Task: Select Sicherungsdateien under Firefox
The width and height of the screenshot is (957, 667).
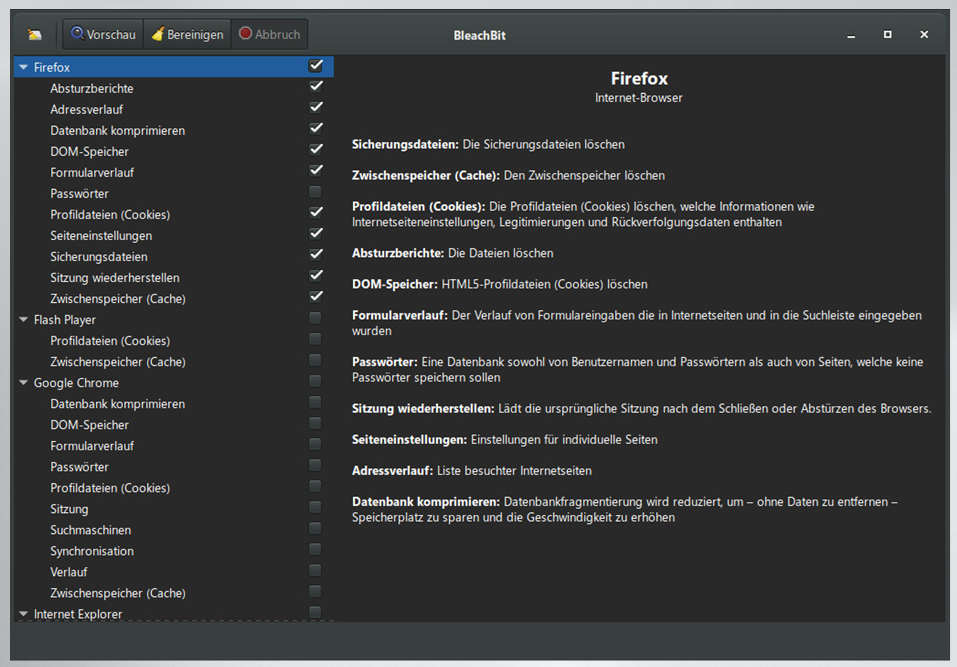Action: click(x=98, y=256)
